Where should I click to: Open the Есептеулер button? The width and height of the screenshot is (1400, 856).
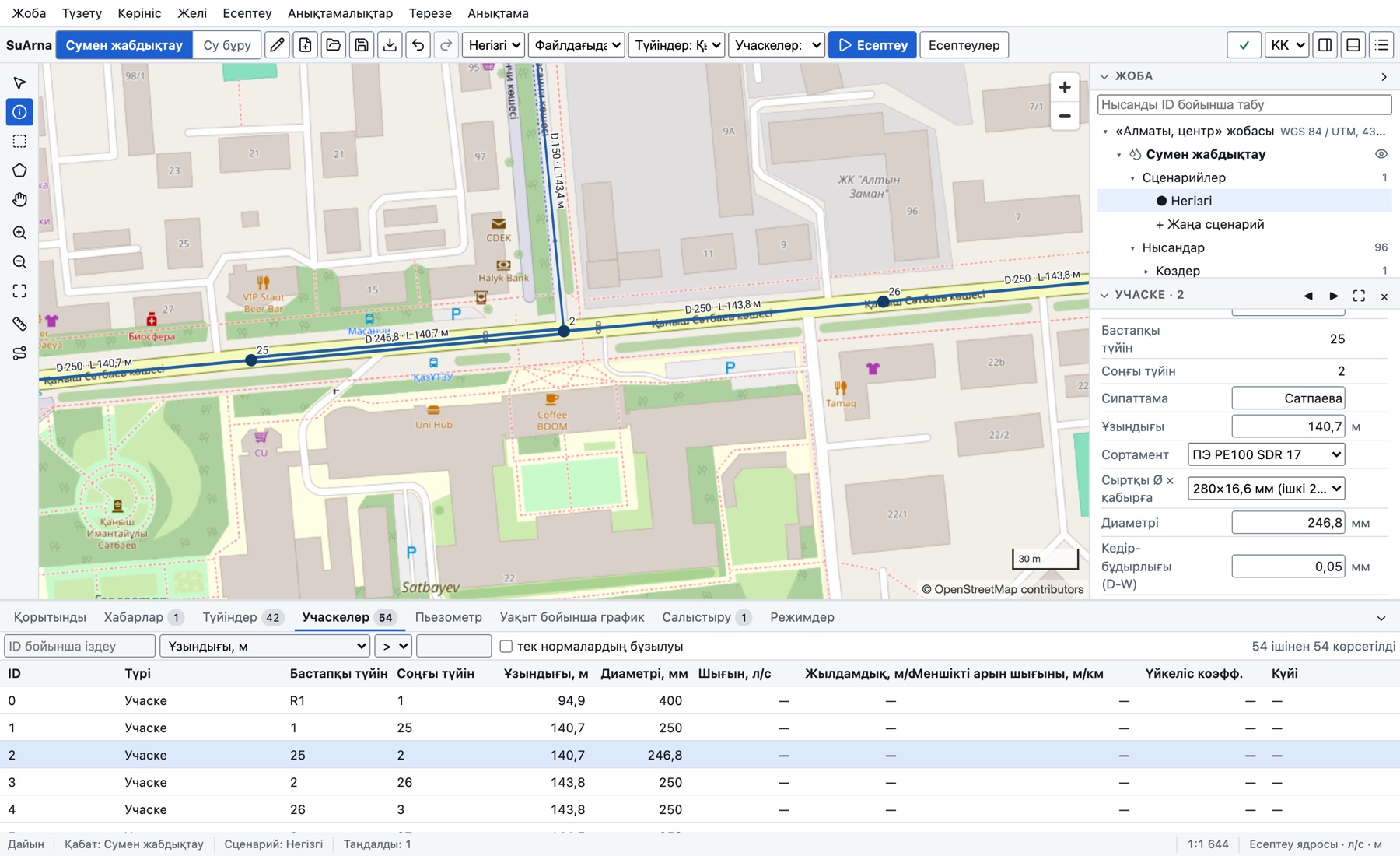coord(964,45)
